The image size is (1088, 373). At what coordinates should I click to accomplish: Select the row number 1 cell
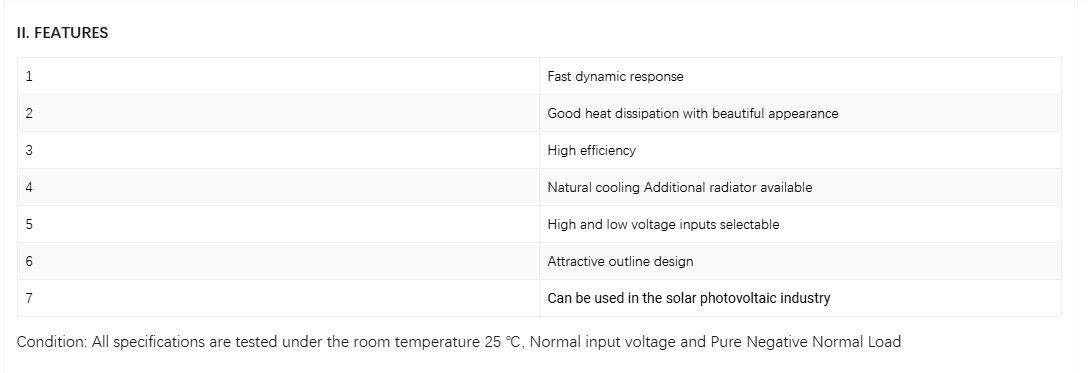point(278,76)
